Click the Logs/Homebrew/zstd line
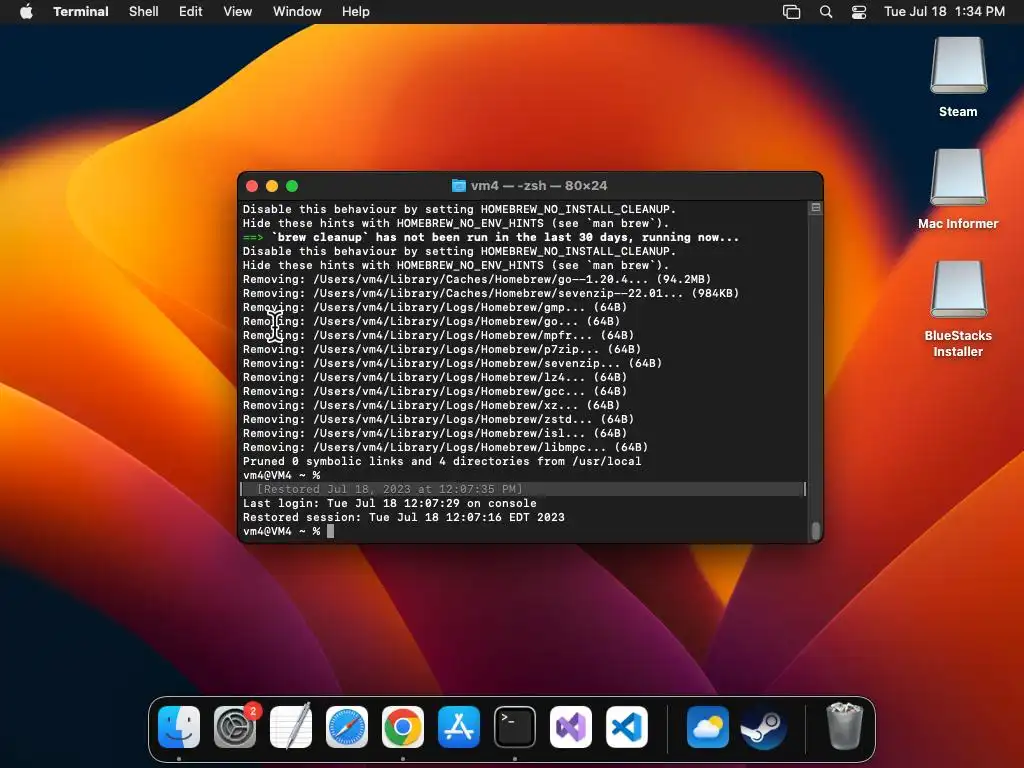Image resolution: width=1024 pixels, height=768 pixels. tap(438, 420)
